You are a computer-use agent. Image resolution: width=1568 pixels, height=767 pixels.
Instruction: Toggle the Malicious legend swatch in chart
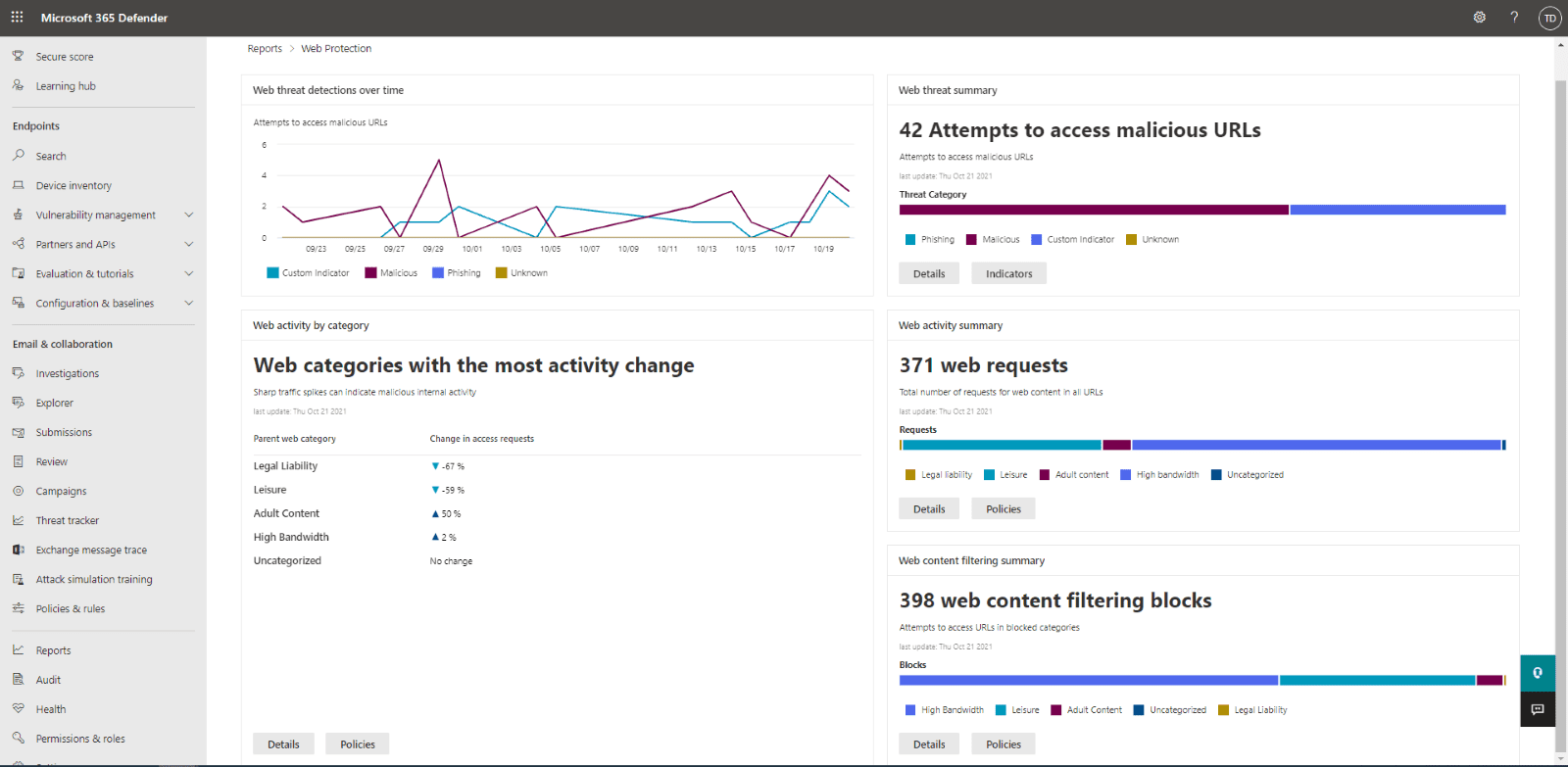click(x=370, y=273)
